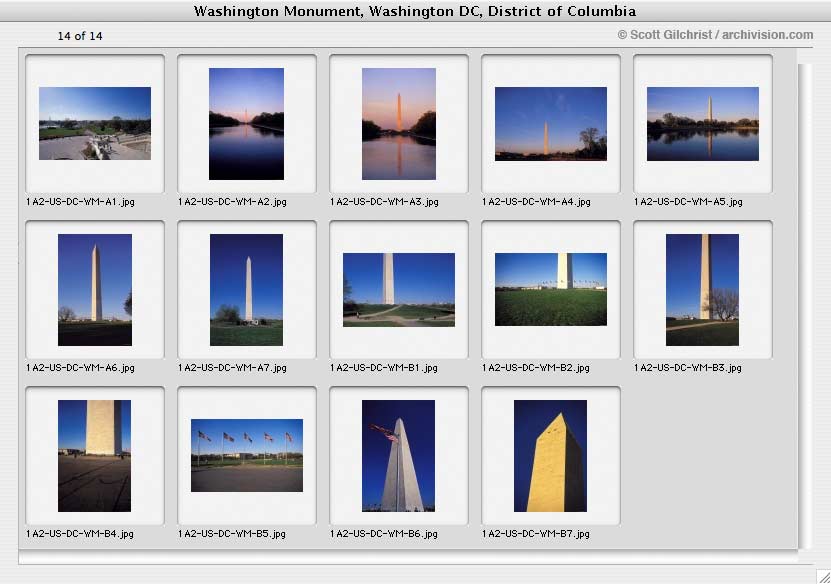This screenshot has height=584, width=831.
Task: Click the filename label 1A2-US-DC-WM-A5.jpg
Action: coord(688,202)
